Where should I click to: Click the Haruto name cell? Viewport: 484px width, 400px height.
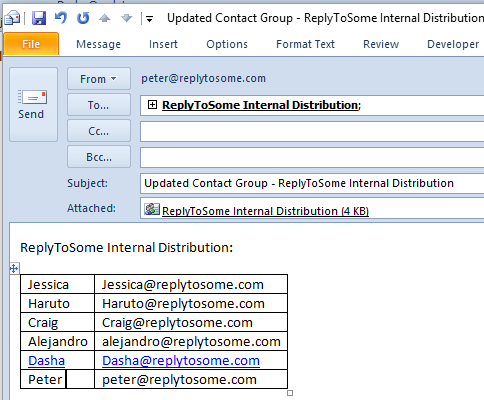coord(57,303)
